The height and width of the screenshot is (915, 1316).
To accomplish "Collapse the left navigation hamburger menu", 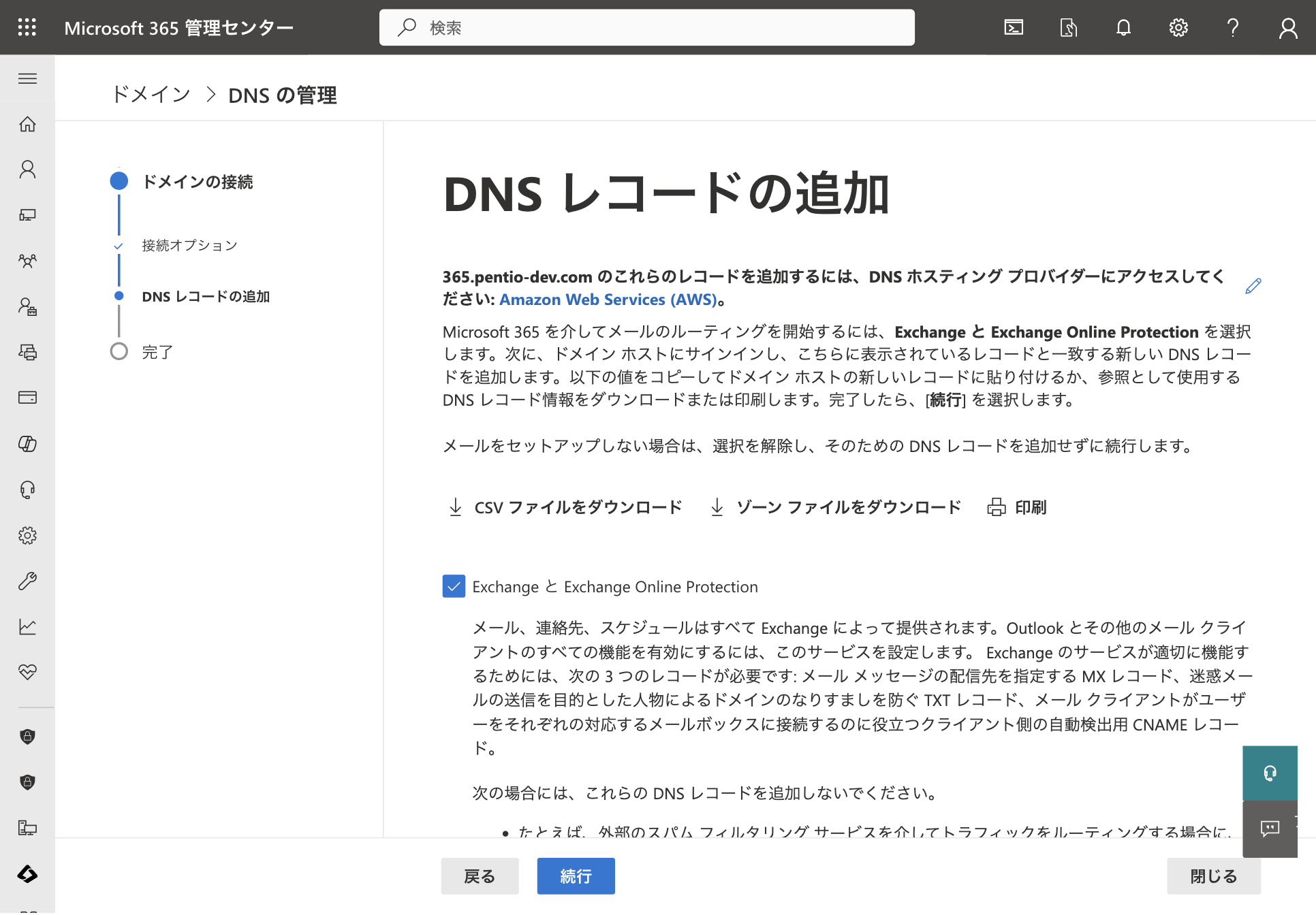I will [27, 78].
